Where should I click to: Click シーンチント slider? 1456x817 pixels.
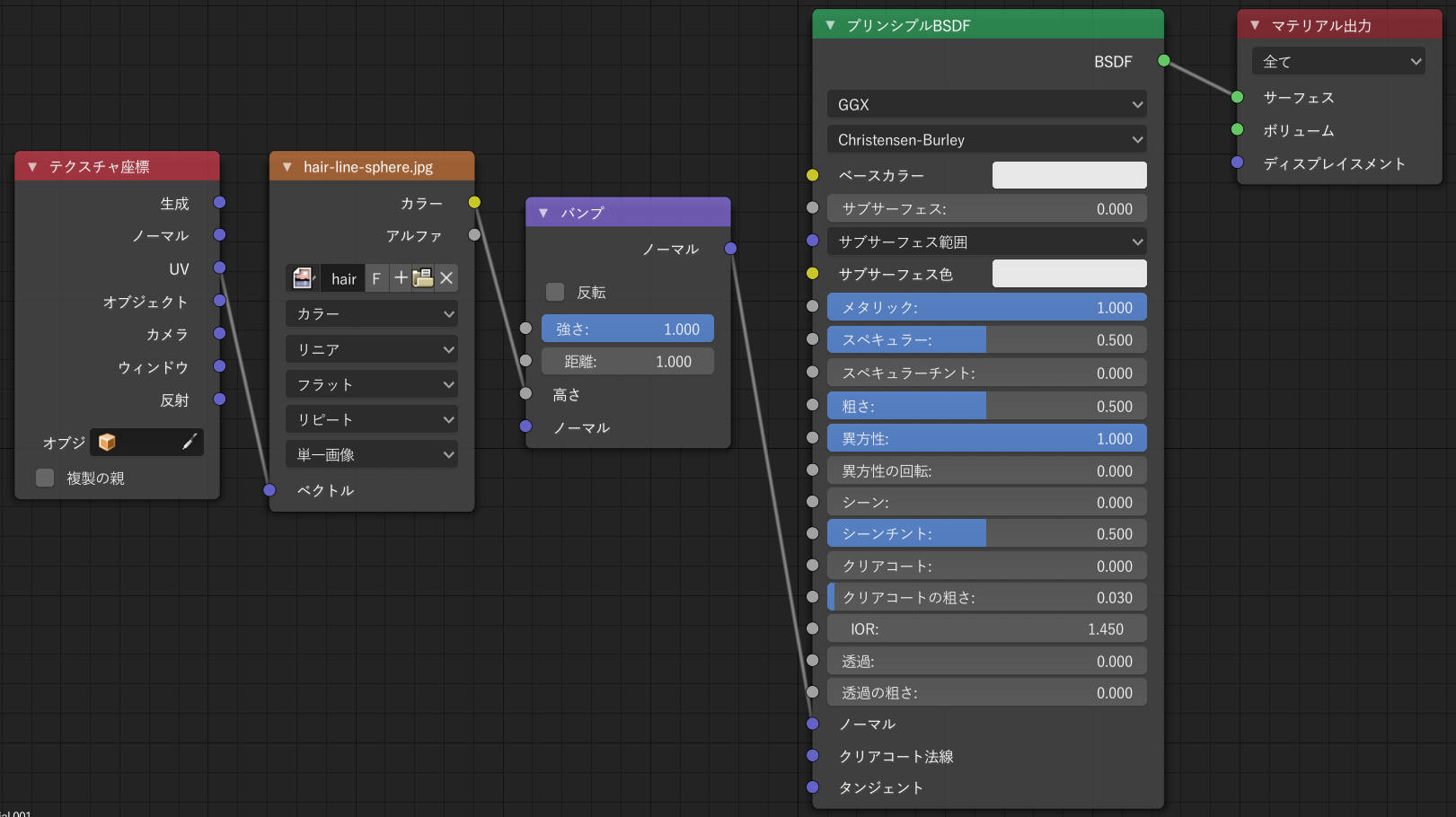tap(986, 533)
